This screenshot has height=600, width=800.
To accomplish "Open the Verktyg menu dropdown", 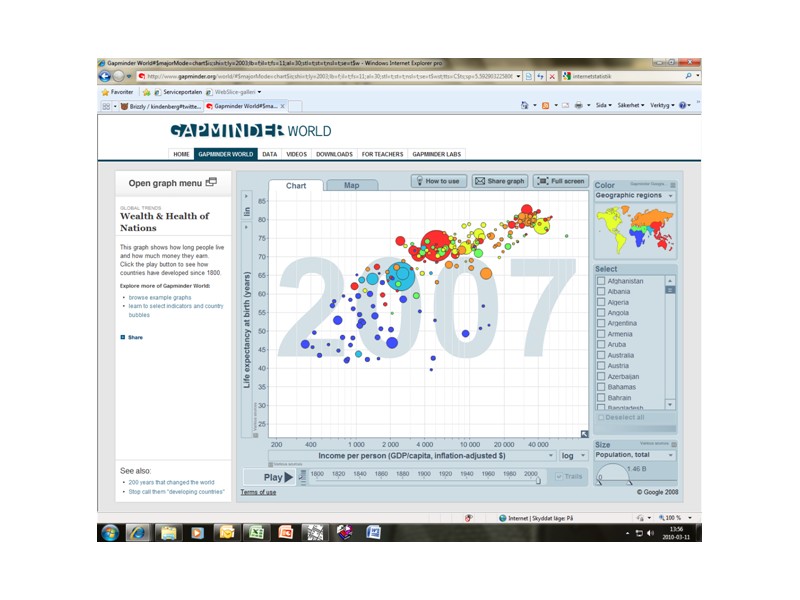I will (x=662, y=105).
